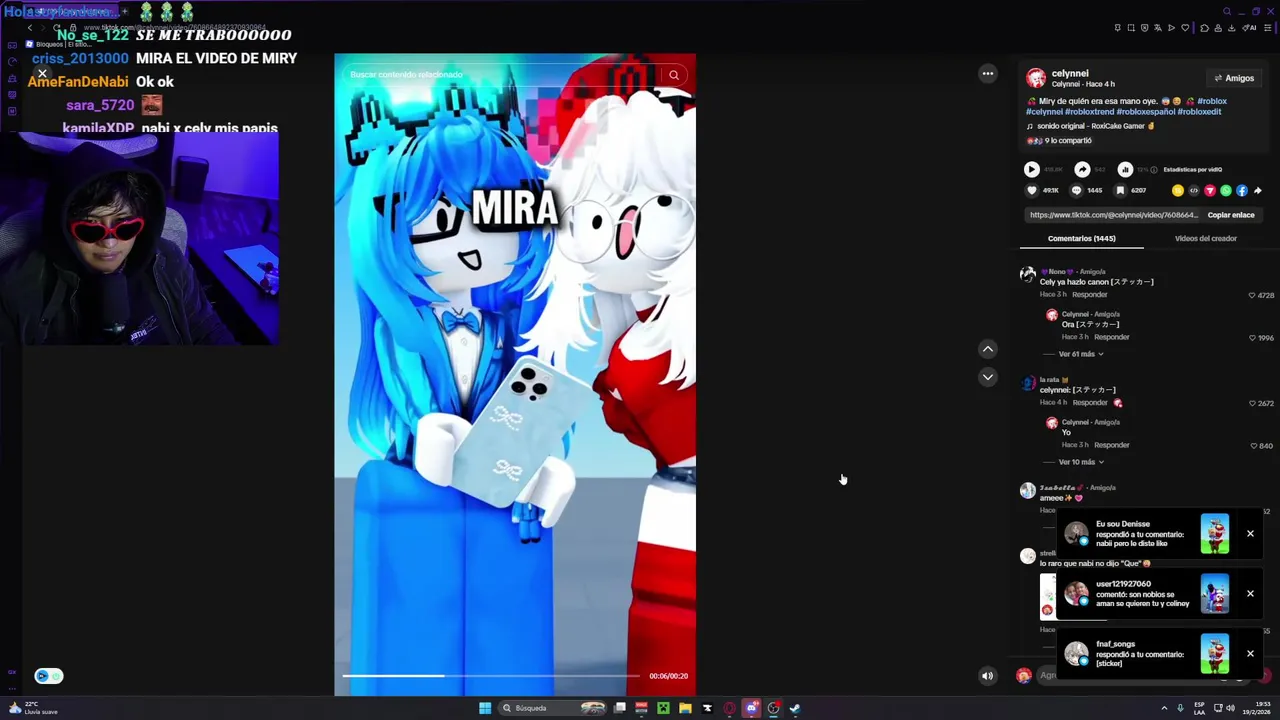Open the Steam icon in the taskbar
This screenshot has width=1280, height=720.
coord(795,708)
